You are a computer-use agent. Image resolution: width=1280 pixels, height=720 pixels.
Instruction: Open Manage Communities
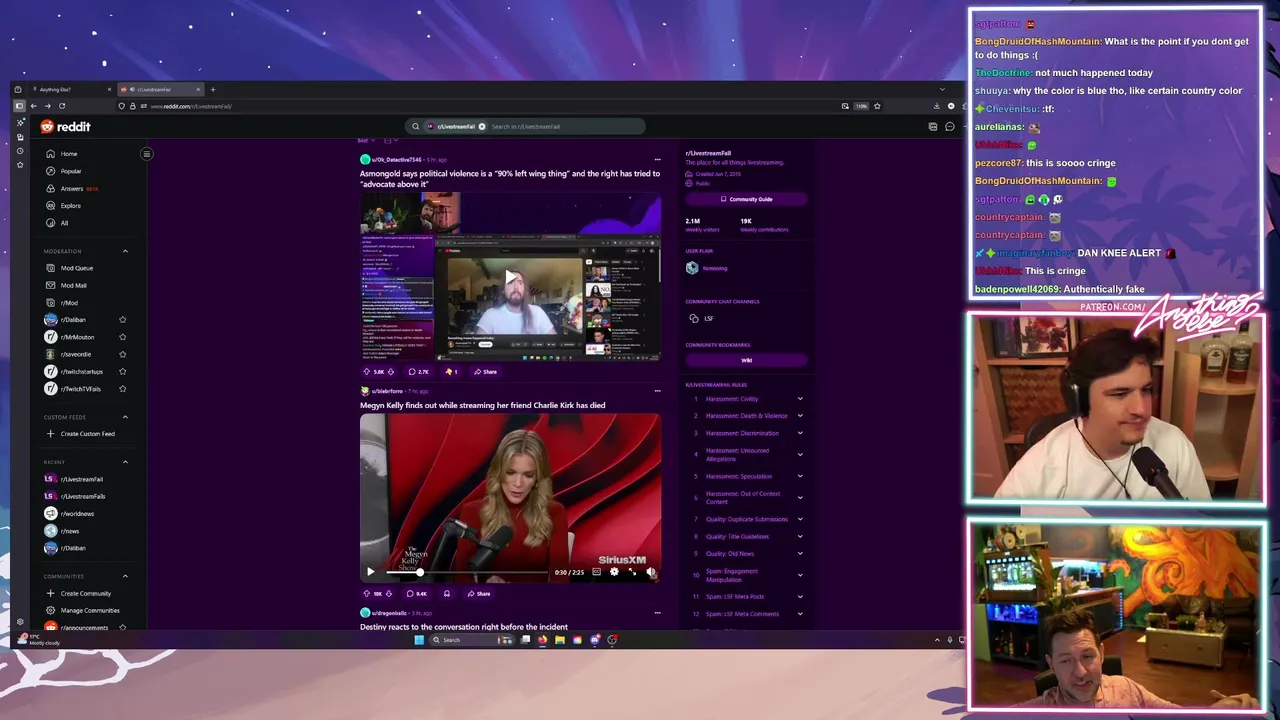coord(82,610)
